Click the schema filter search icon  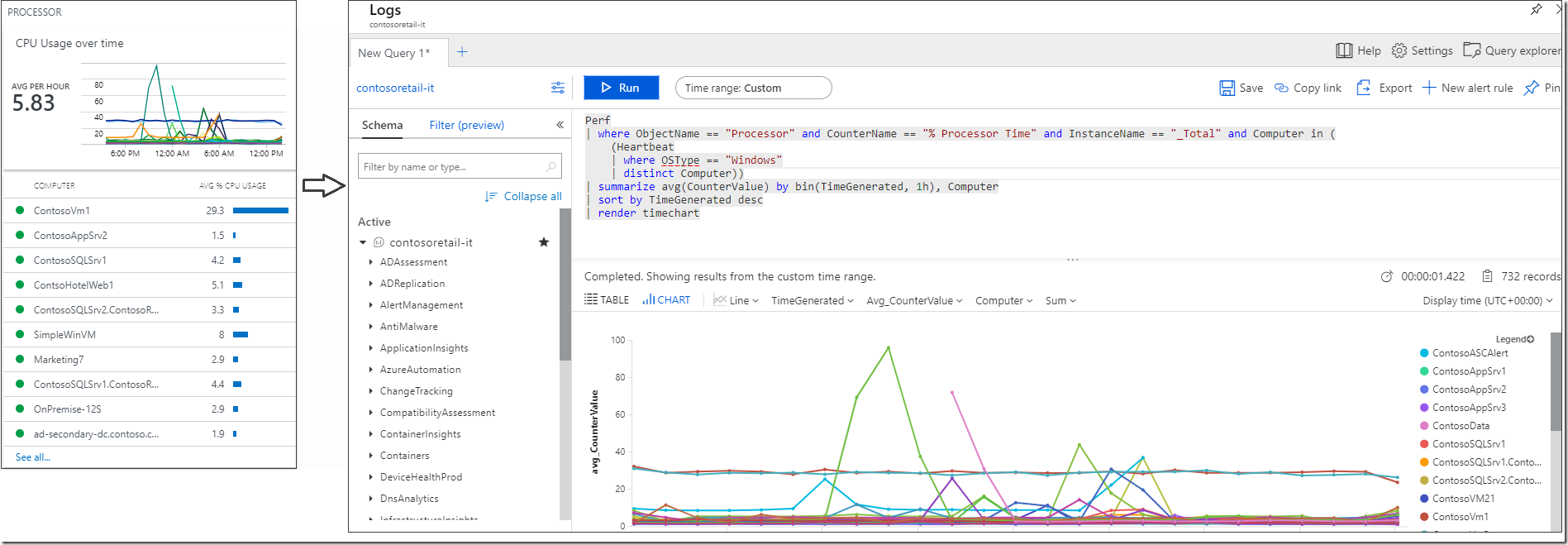(551, 166)
